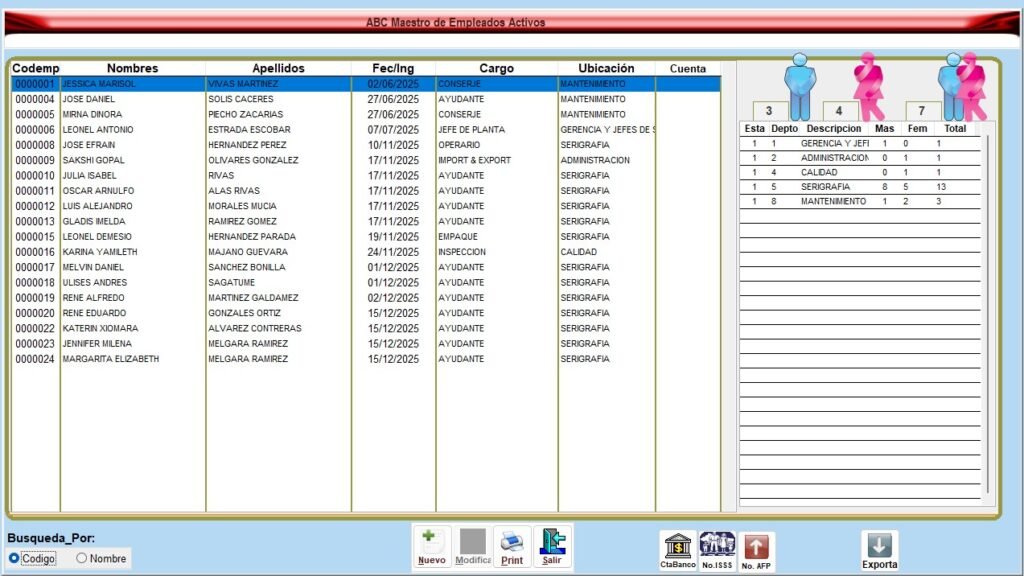Click the pink female figure icon
Image resolution: width=1024 pixels, height=576 pixels.
pyautogui.click(x=868, y=85)
